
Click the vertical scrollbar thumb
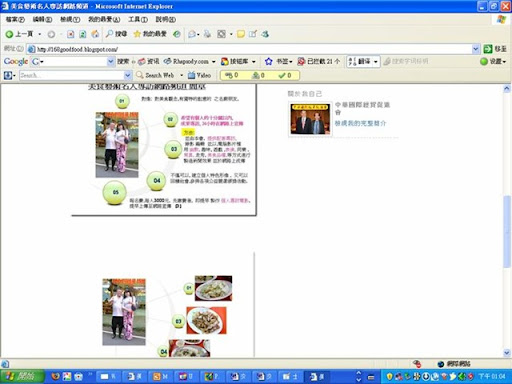507,232
